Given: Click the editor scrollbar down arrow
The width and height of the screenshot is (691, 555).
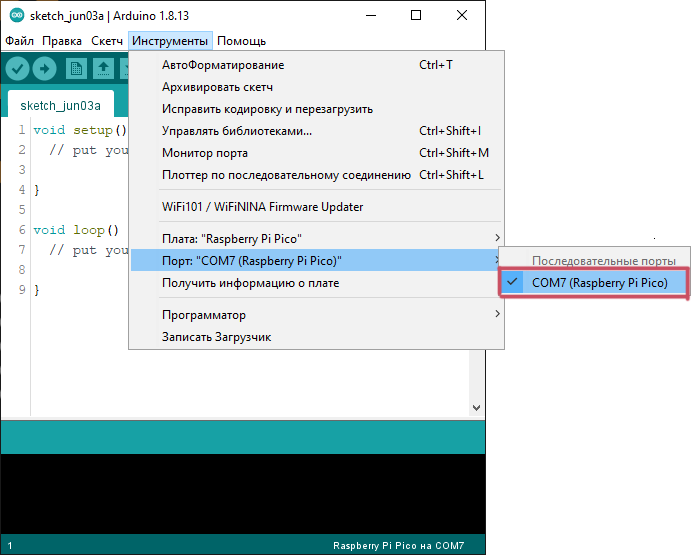Looking at the screenshot, I should point(476,408).
